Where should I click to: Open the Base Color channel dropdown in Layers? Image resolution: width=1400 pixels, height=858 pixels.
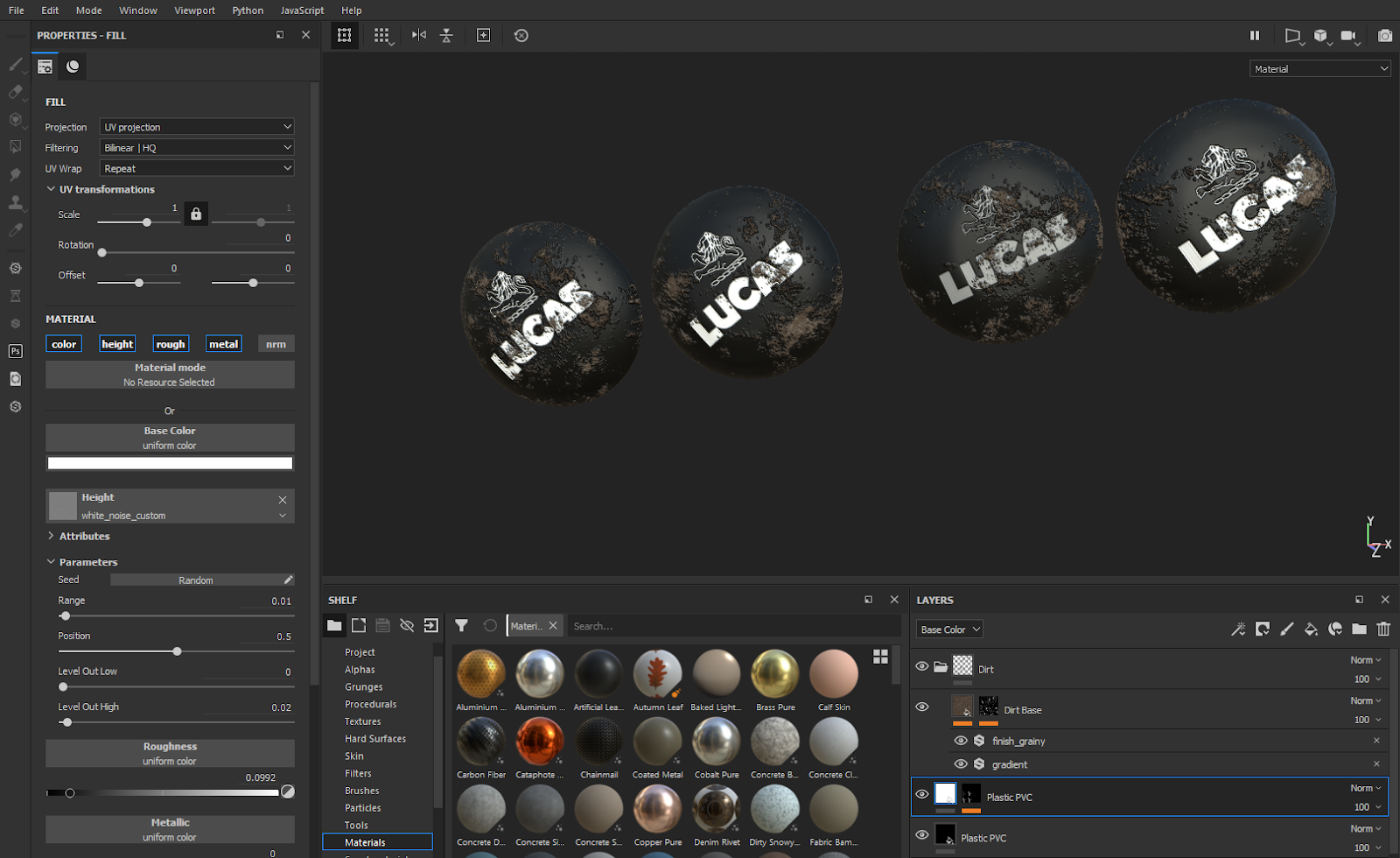tap(949, 629)
